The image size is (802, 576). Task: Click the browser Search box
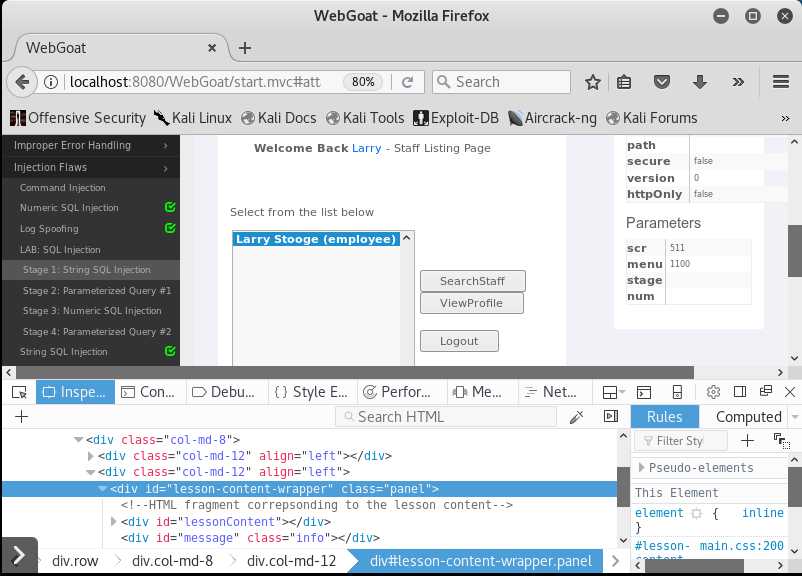point(501,82)
